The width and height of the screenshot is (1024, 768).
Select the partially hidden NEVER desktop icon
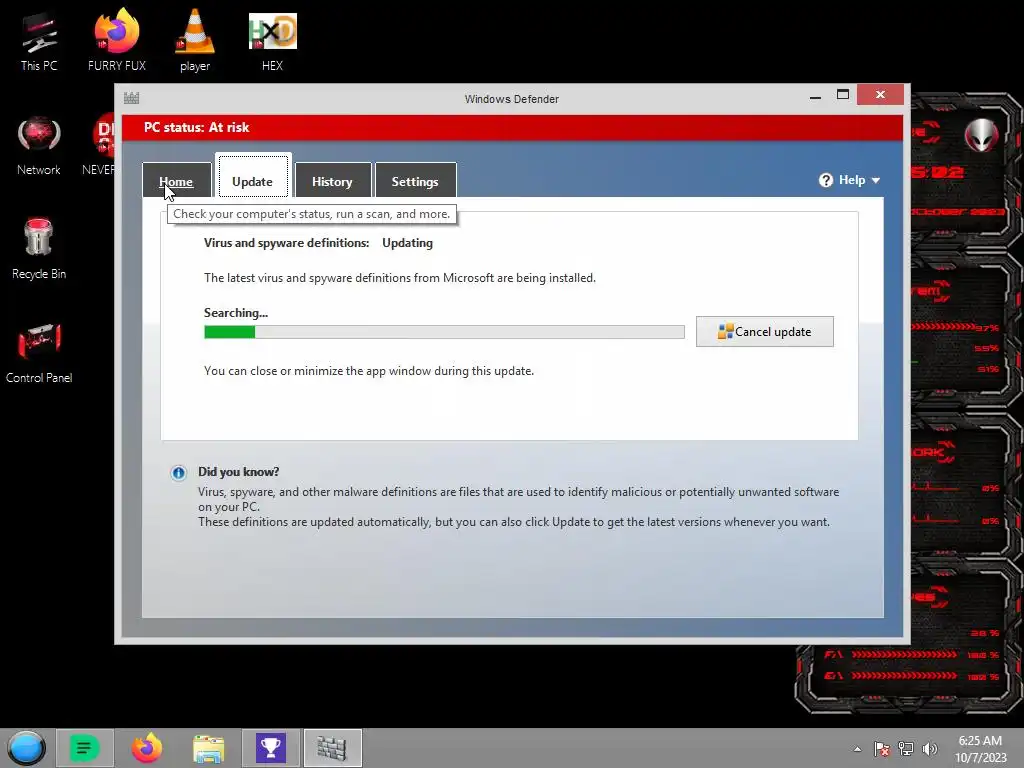(99, 146)
